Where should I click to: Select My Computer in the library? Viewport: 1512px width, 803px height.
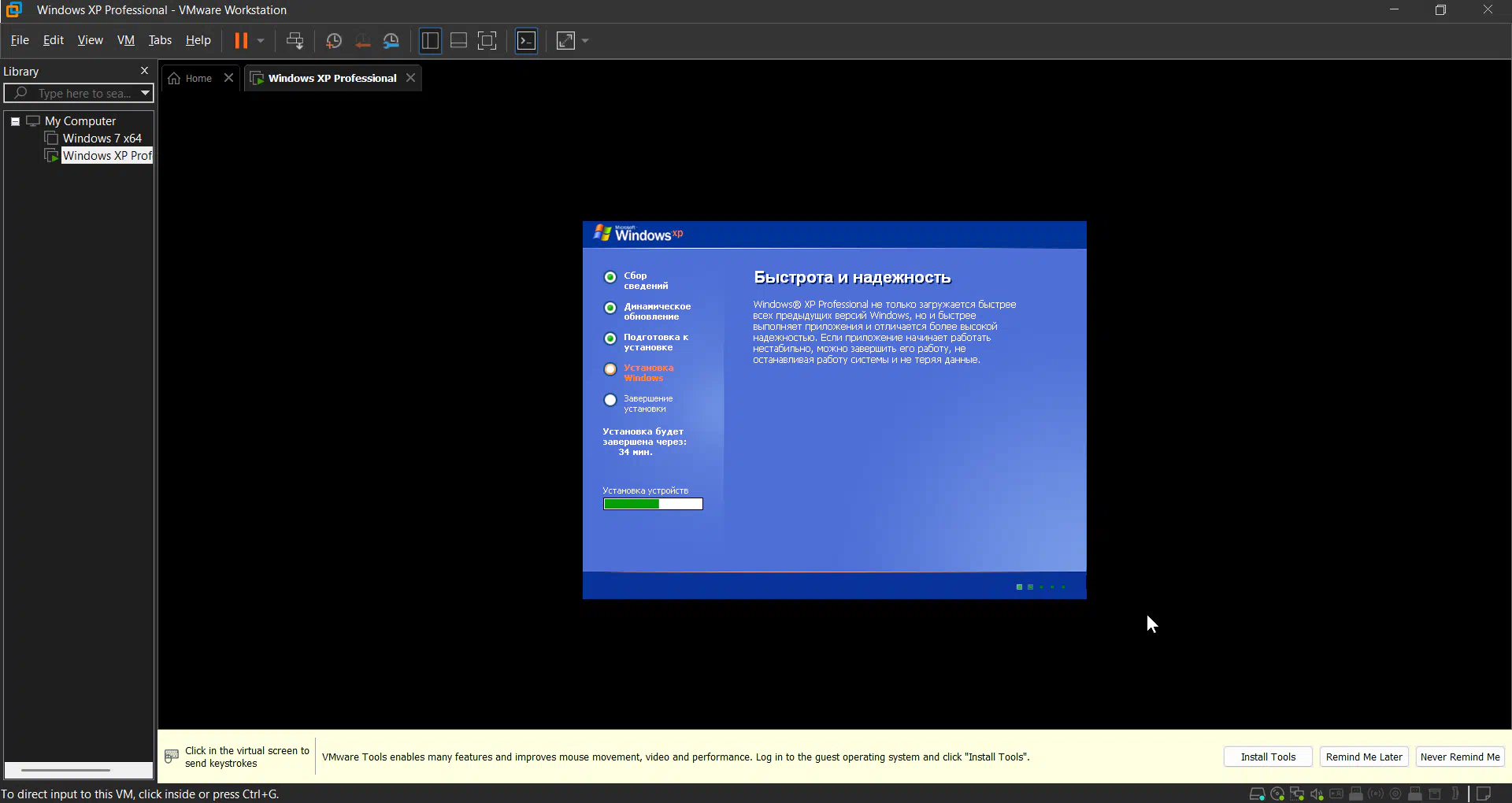tap(80, 121)
